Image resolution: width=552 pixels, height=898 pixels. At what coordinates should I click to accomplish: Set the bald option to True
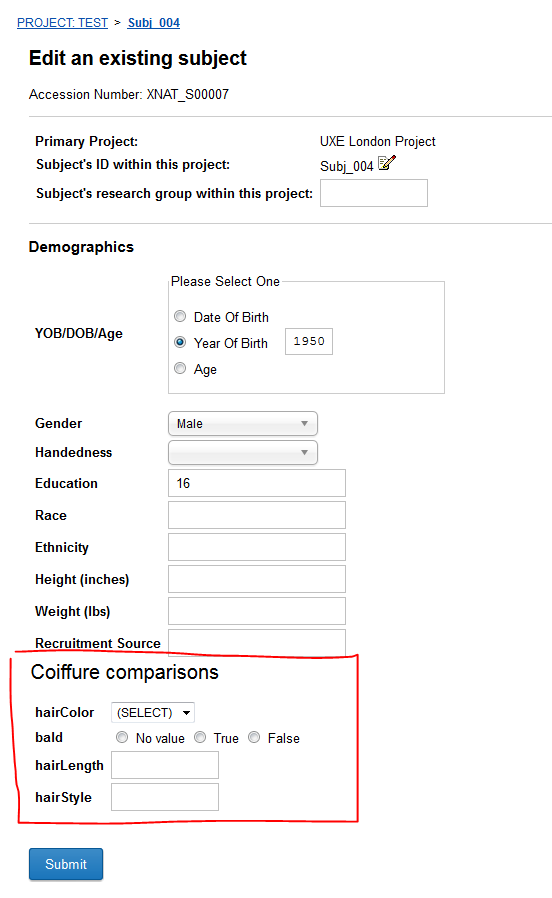pos(200,737)
